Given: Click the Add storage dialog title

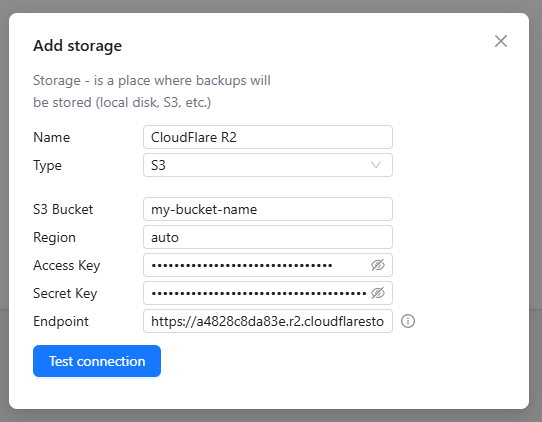Looking at the screenshot, I should click(x=77, y=46).
